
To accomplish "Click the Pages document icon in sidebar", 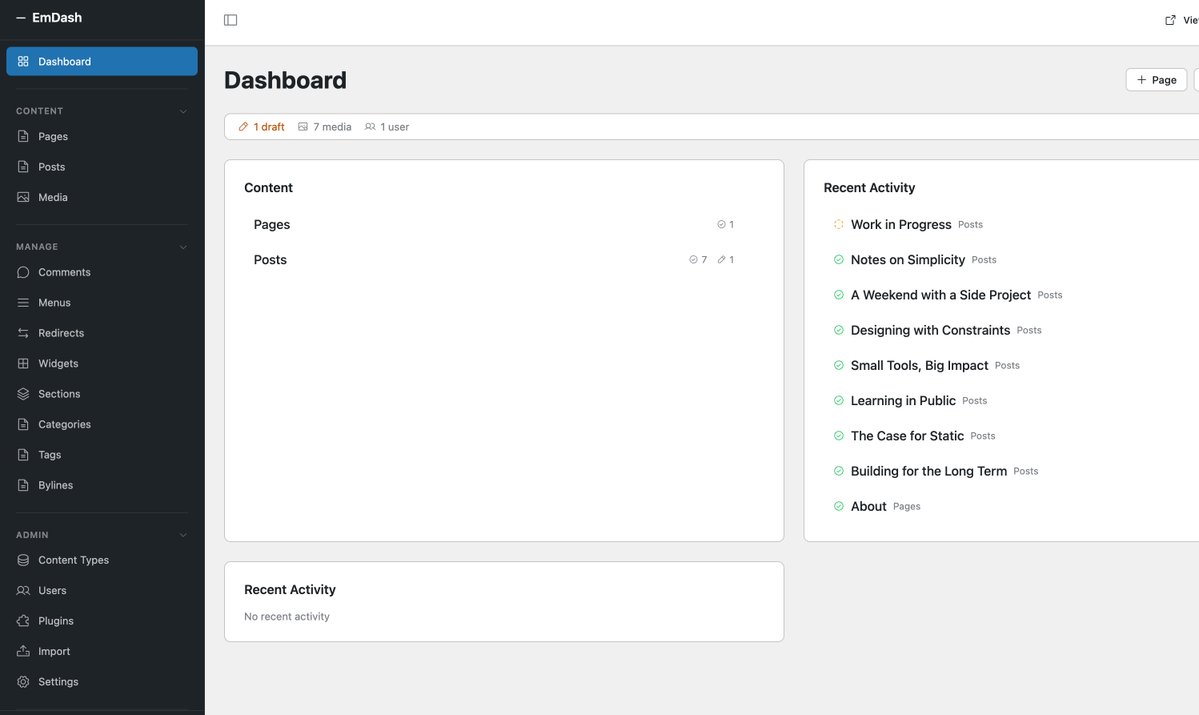I will point(23,136).
